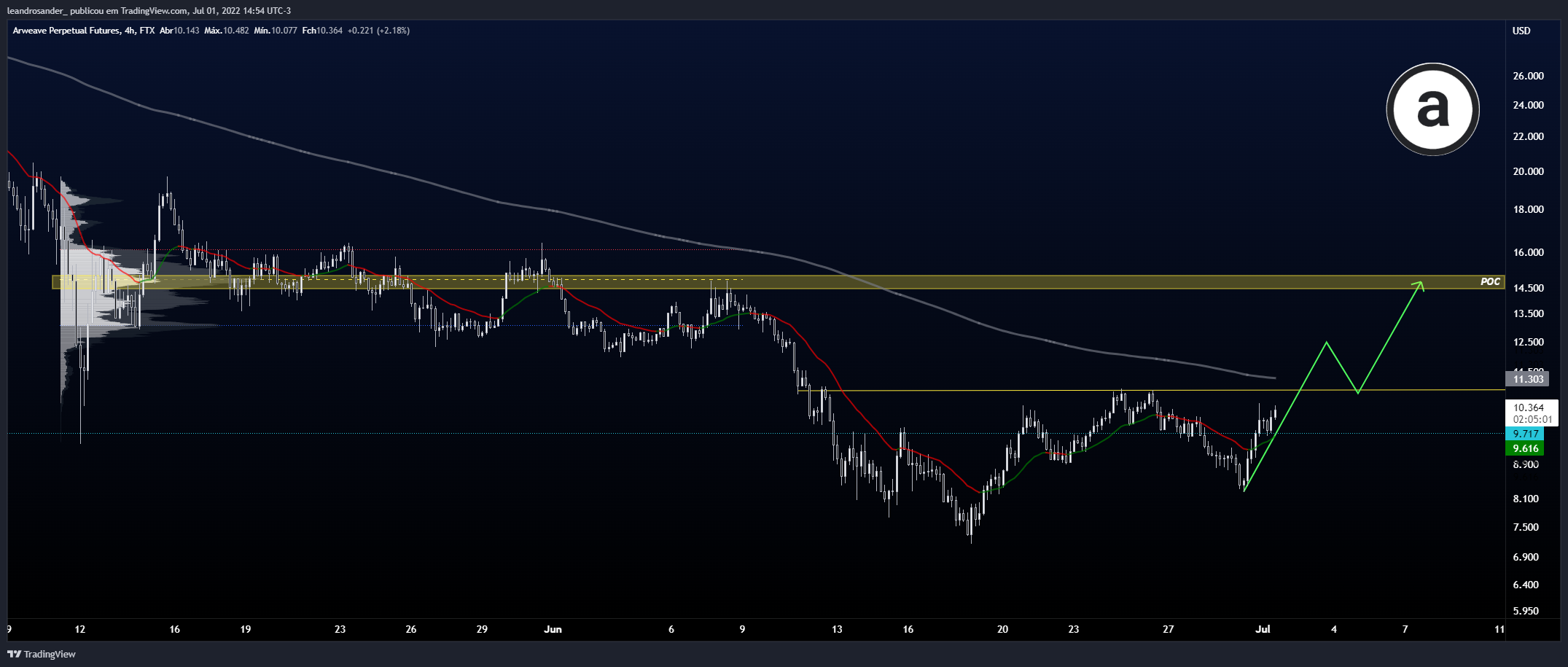Click the close value Fch10.364

[322, 31]
